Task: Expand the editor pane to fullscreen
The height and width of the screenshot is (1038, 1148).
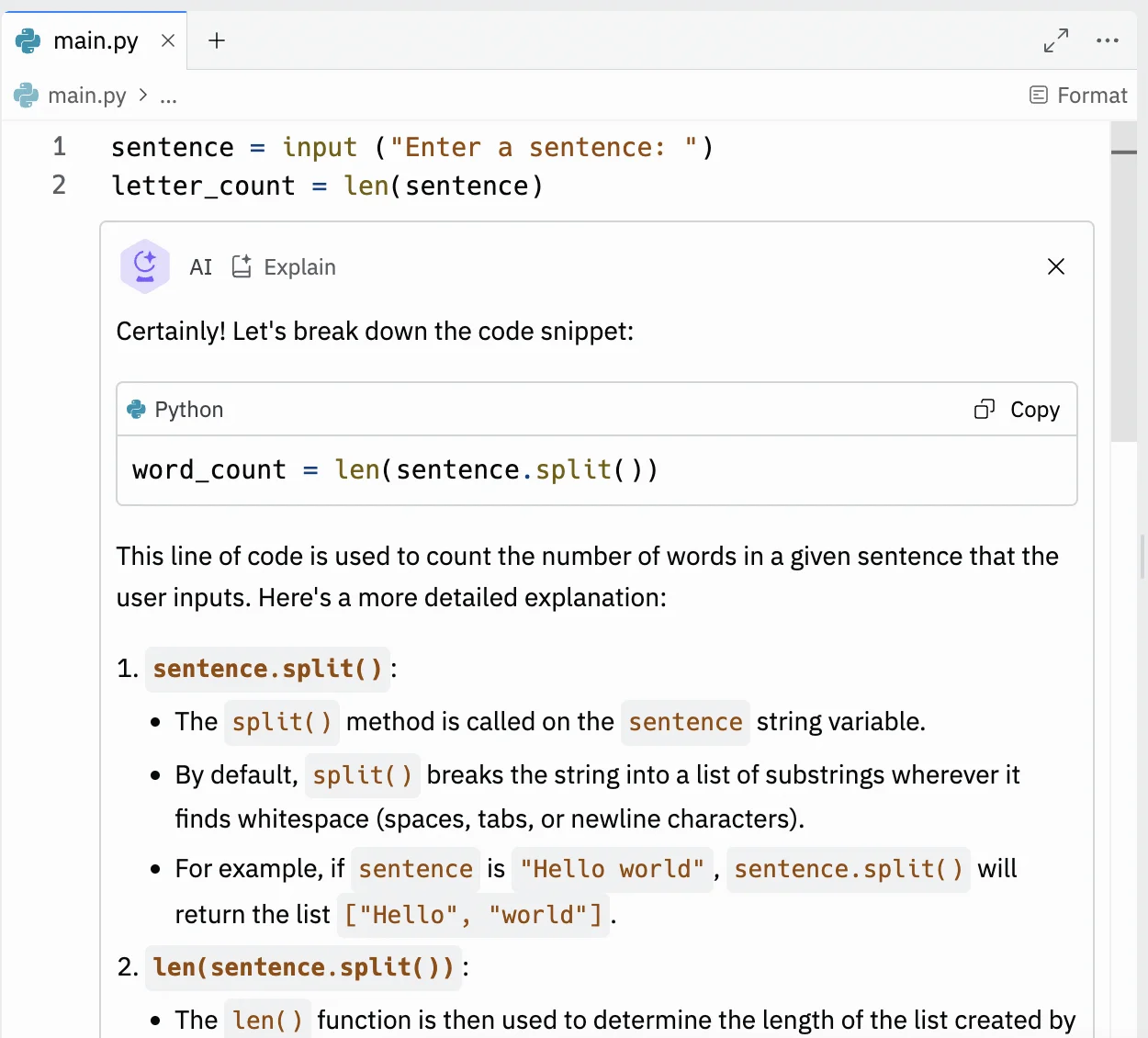Action: point(1056,40)
